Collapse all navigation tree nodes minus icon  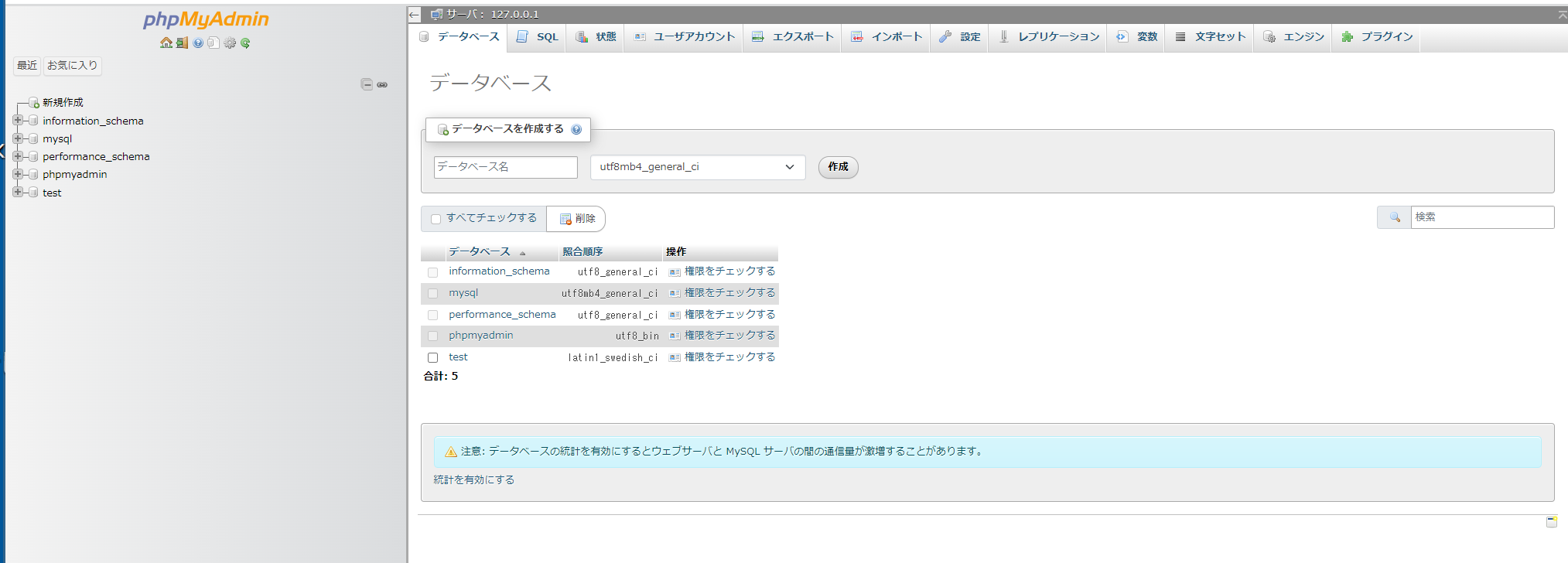[367, 84]
